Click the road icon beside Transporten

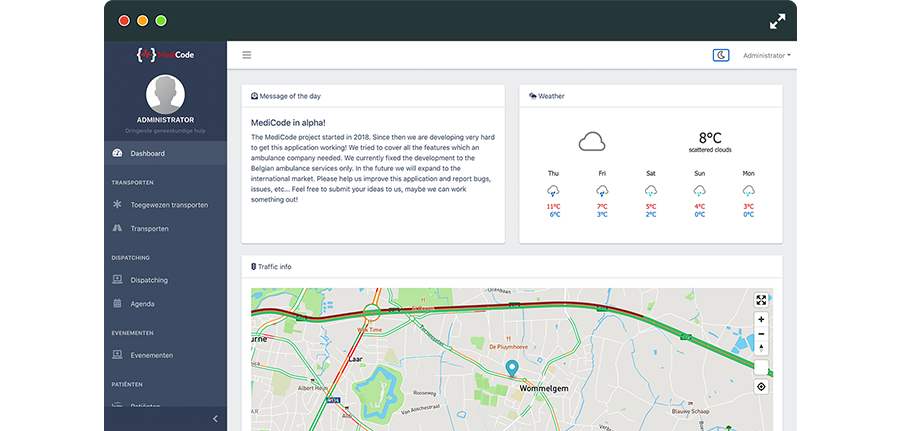point(117,228)
